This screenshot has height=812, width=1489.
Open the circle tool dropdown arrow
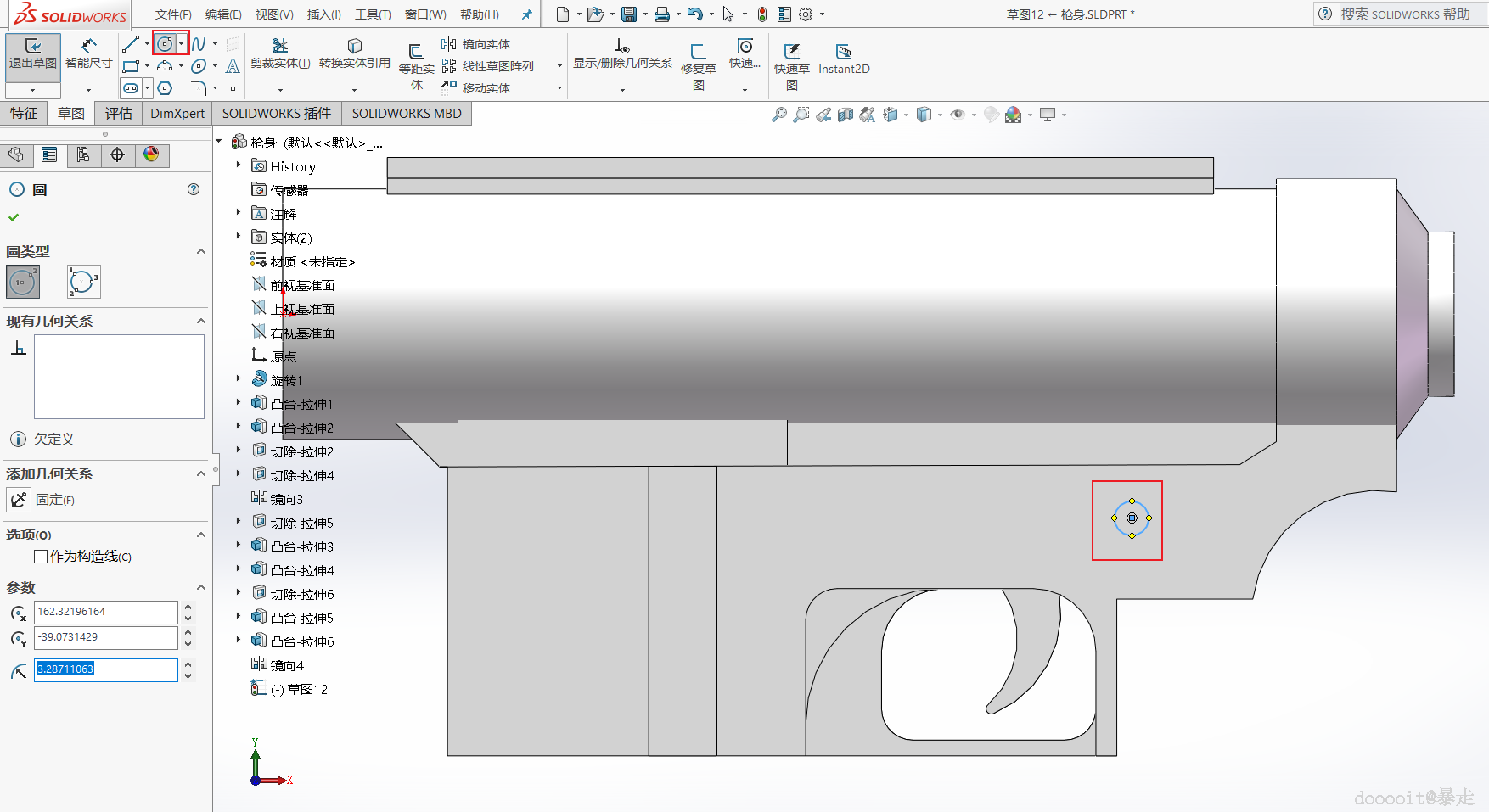pos(181,44)
